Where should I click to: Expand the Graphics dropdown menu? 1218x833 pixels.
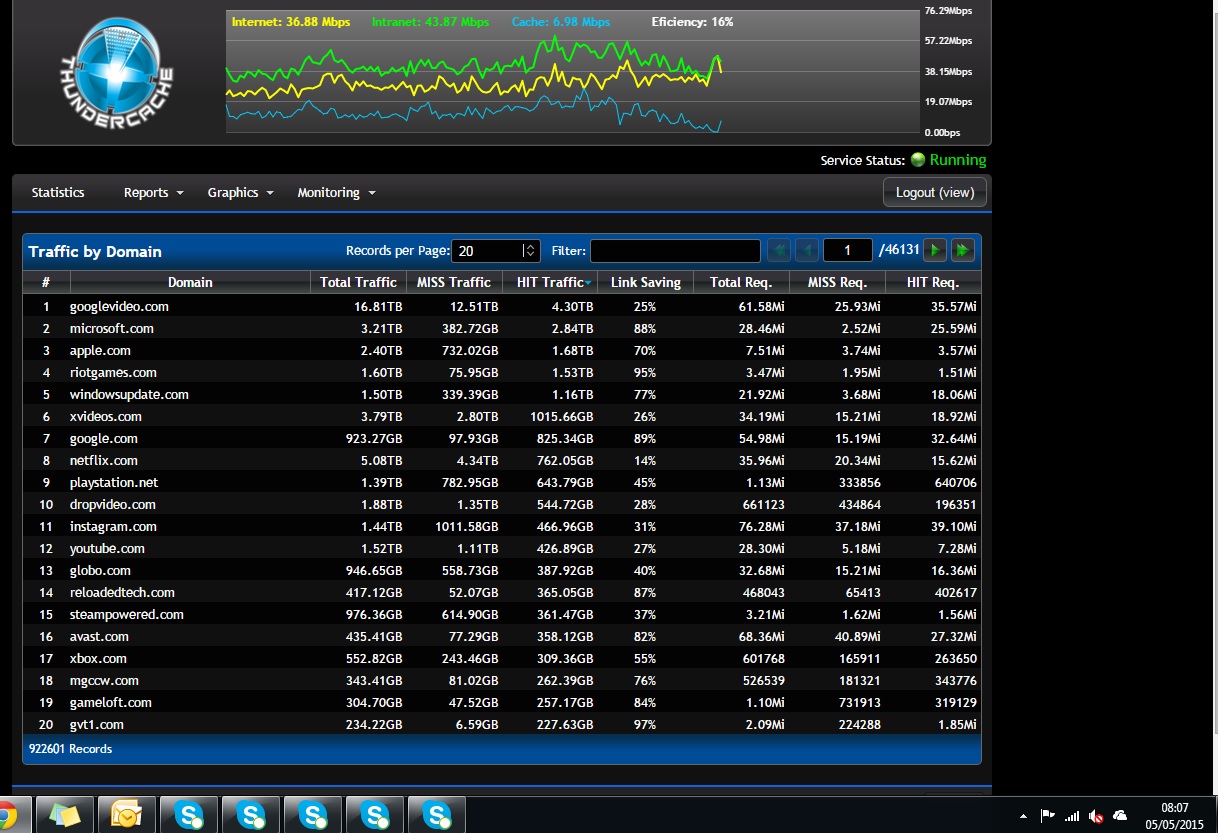(x=241, y=193)
